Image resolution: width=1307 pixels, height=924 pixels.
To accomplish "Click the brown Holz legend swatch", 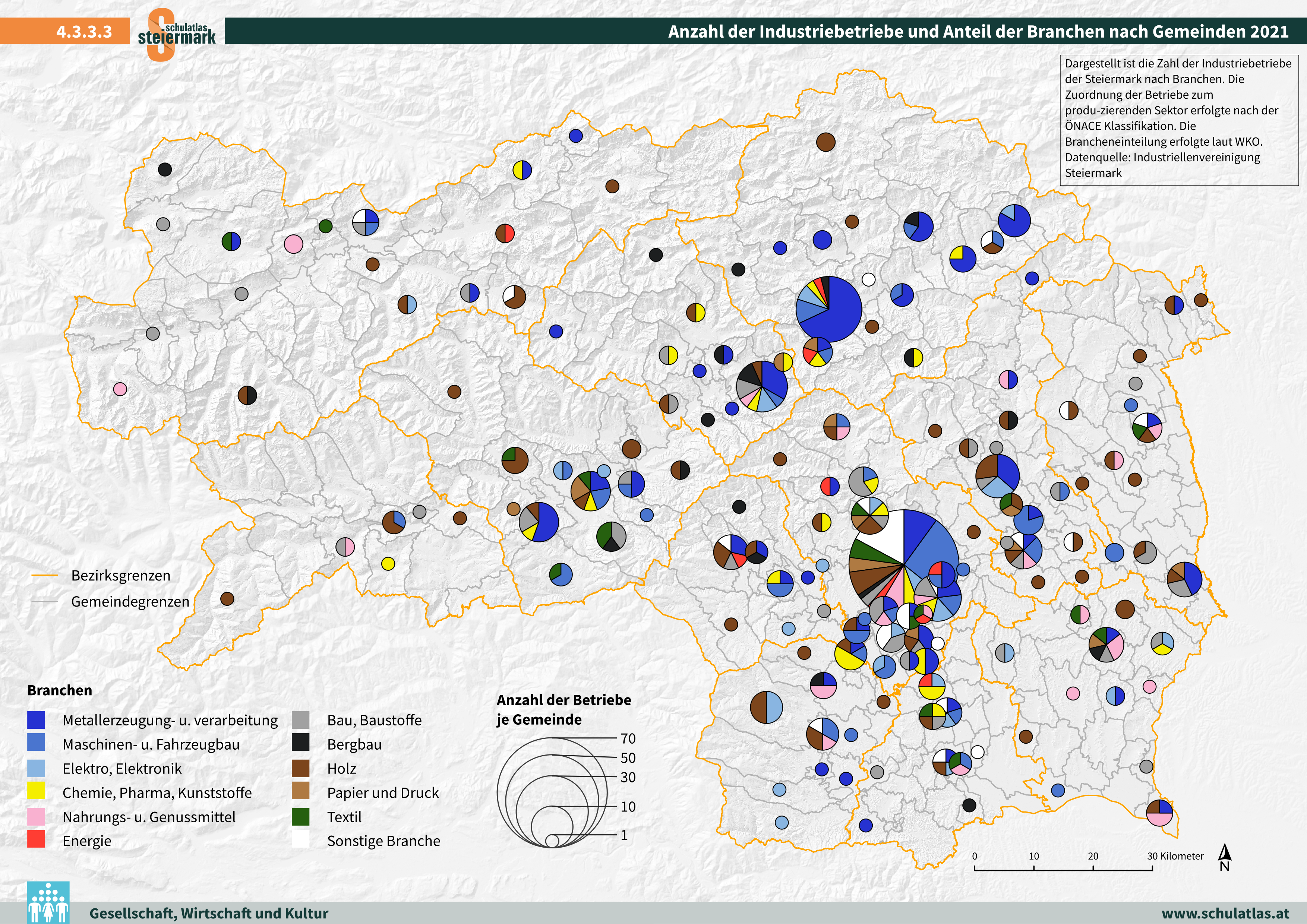I will (300, 768).
